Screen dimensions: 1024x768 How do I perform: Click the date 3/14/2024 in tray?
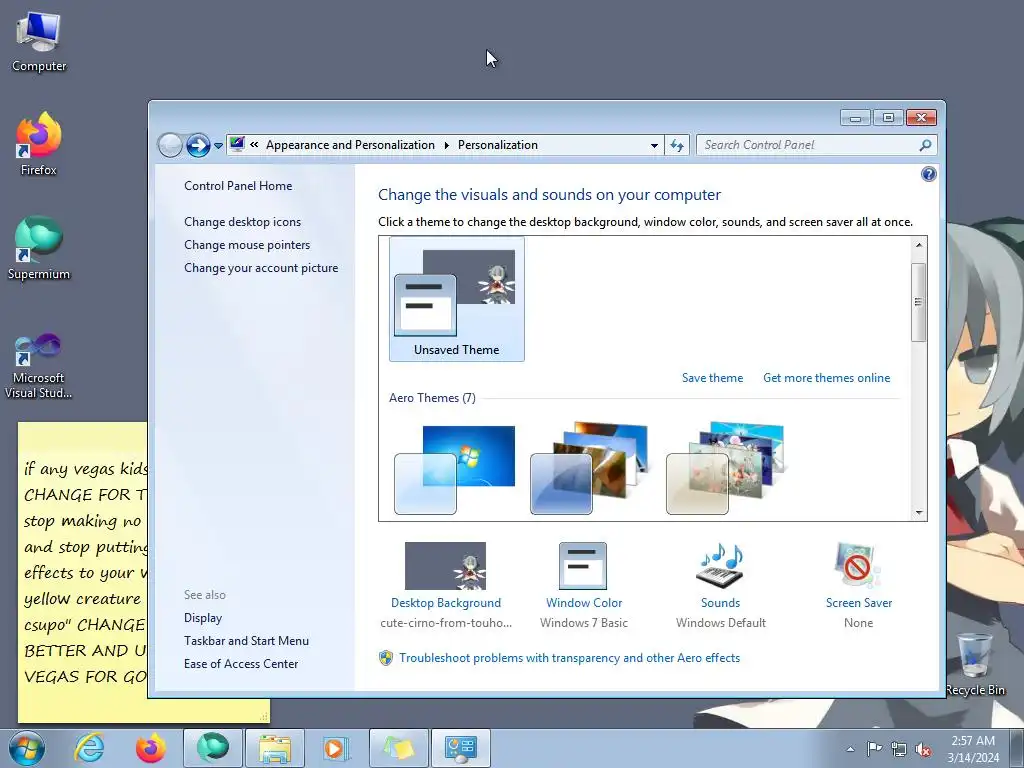pyautogui.click(x=973, y=758)
